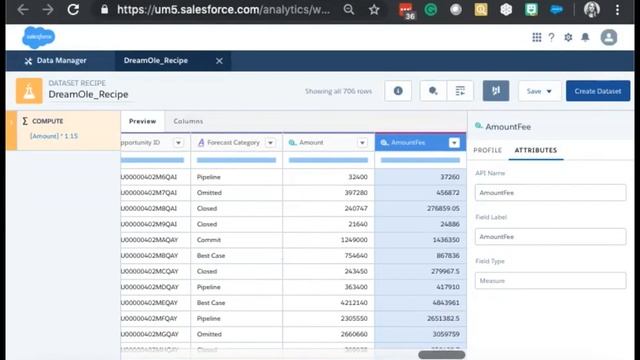Select the Amount column header
Image resolution: width=640 pixels, height=360 pixels.
coord(328,142)
